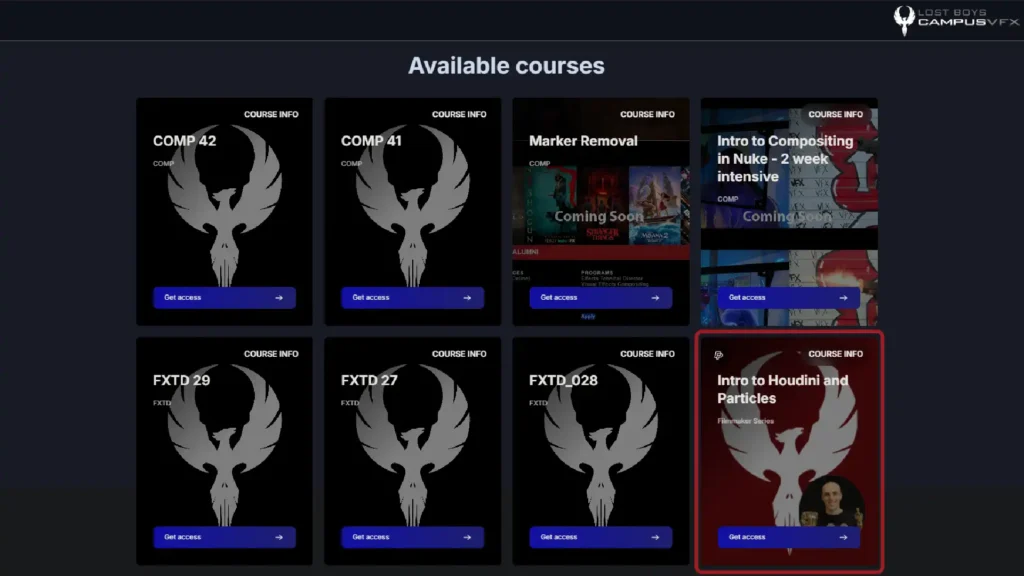Click instructor photo on Houdini course card
The image size is (1024, 576).
click(831, 502)
